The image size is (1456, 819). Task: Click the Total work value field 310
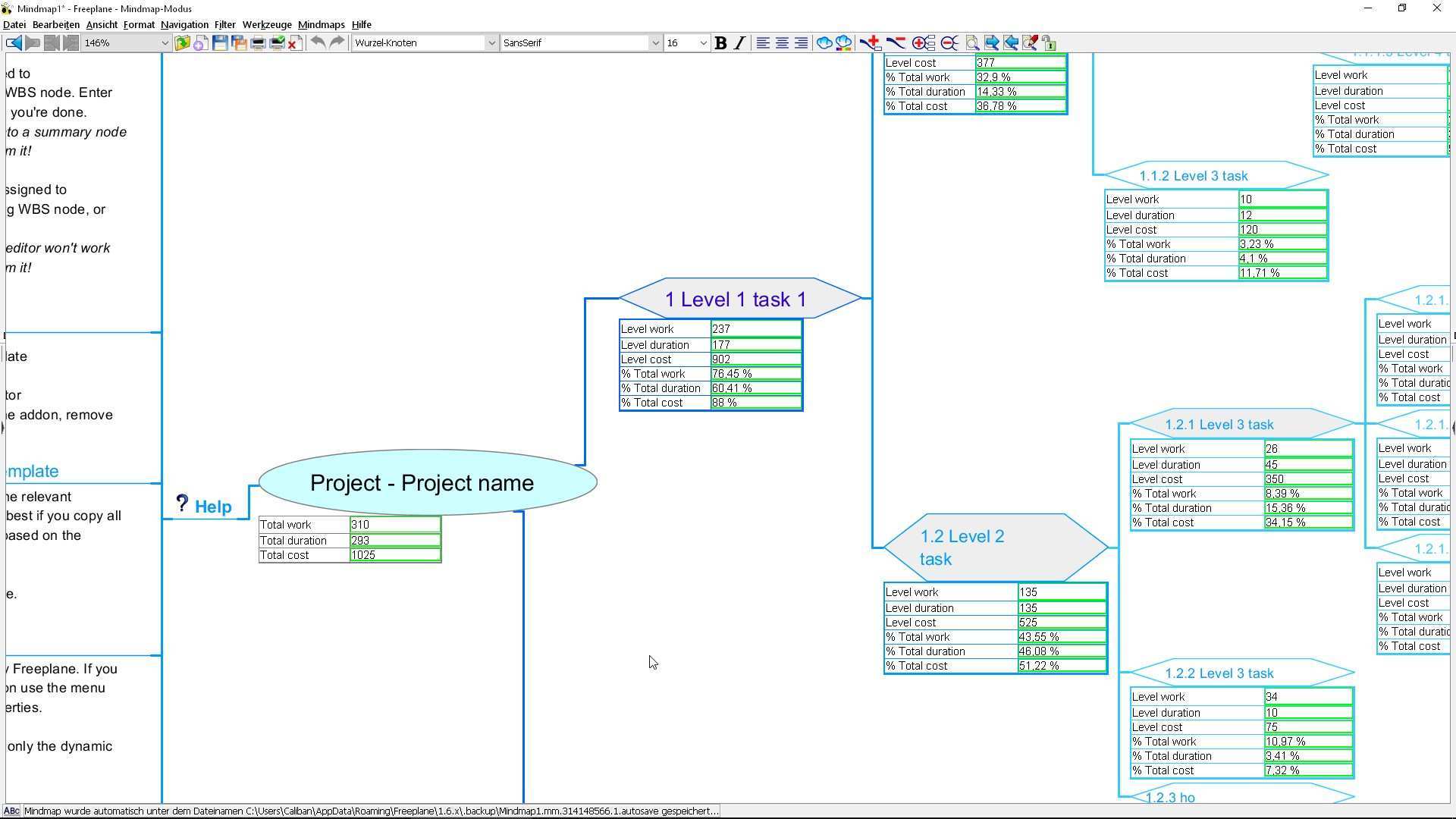[x=394, y=525]
